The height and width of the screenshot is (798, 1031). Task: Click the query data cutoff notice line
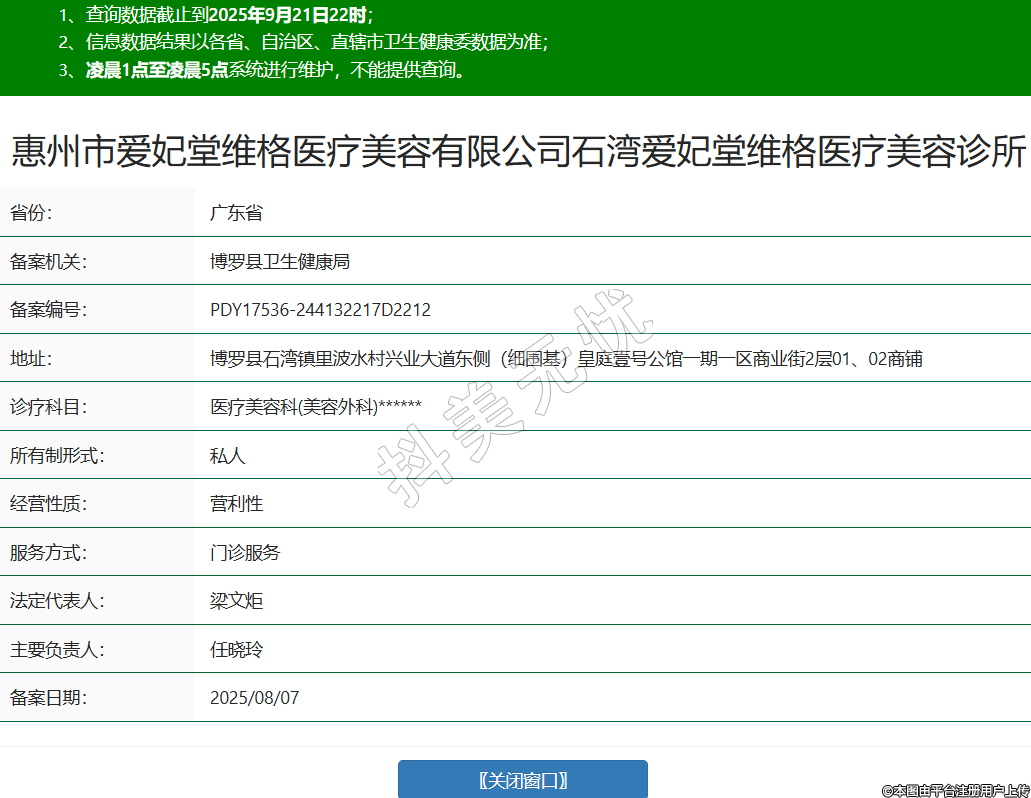[215, 15]
